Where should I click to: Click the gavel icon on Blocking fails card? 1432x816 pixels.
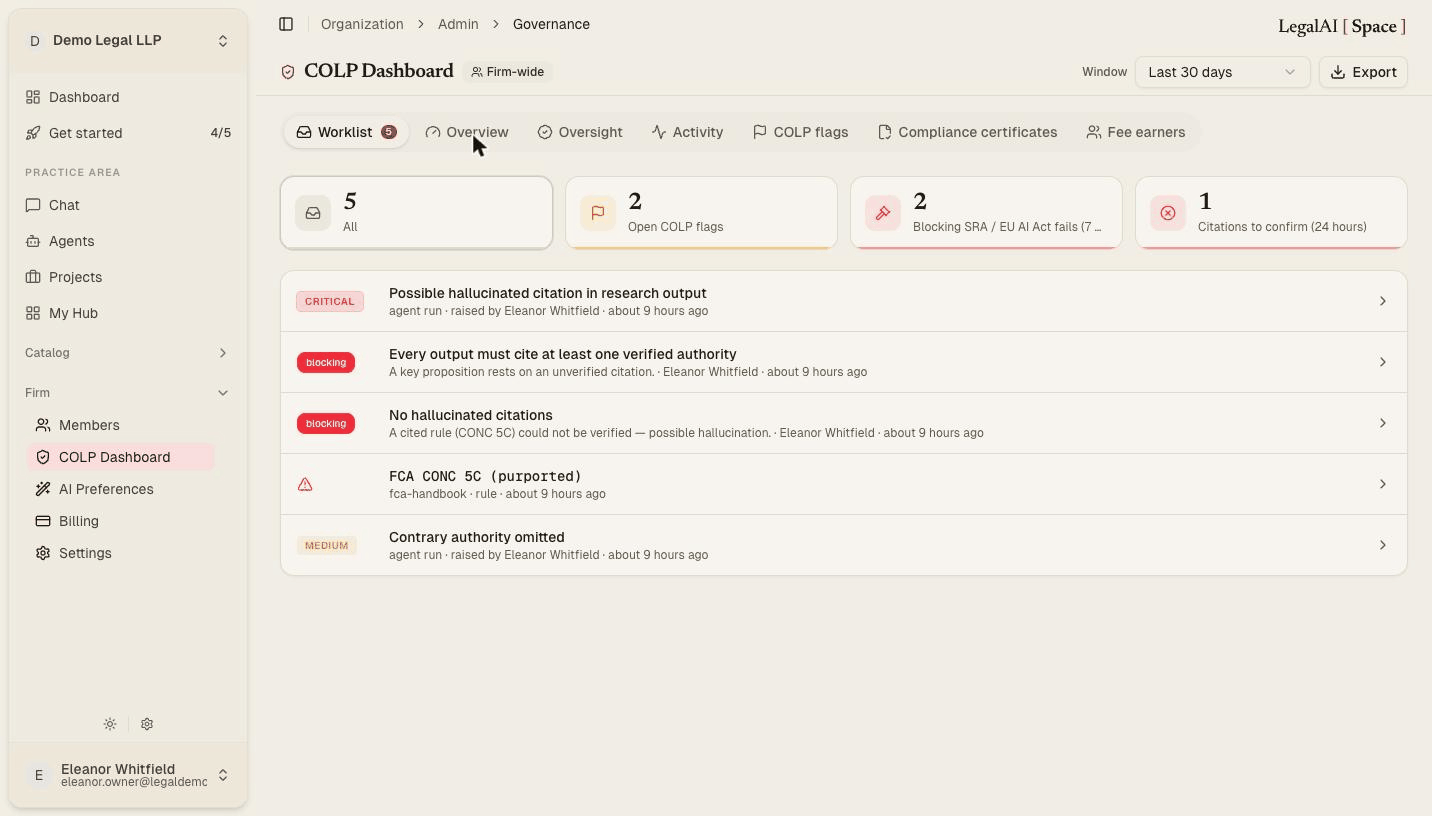pos(883,213)
